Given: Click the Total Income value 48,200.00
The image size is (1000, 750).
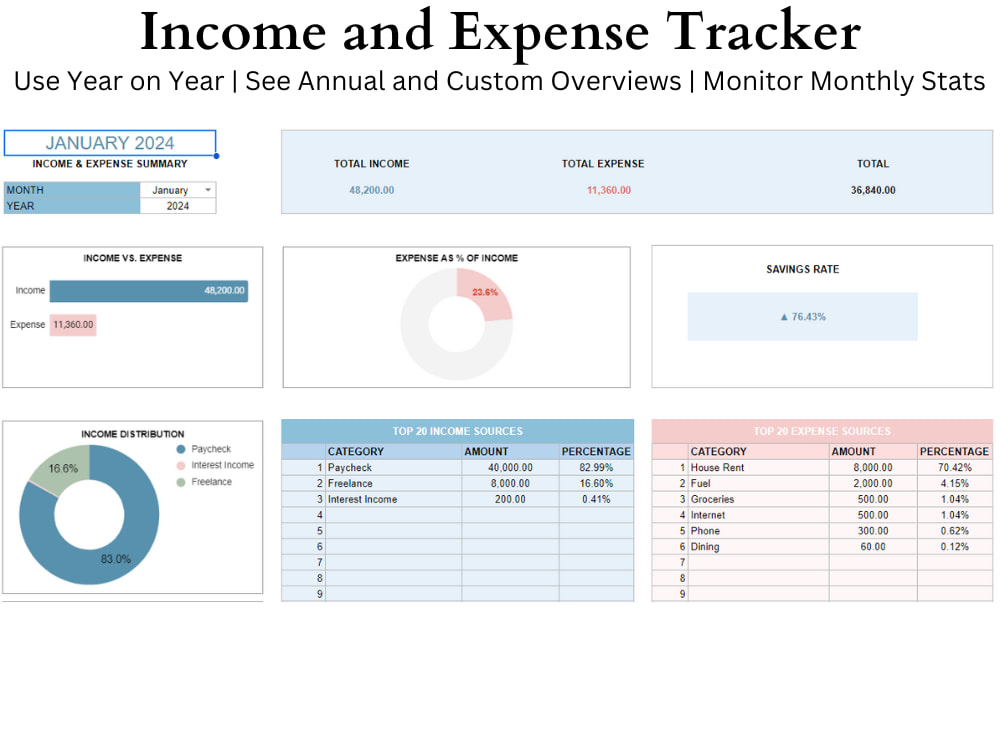Looking at the screenshot, I should point(372,190).
